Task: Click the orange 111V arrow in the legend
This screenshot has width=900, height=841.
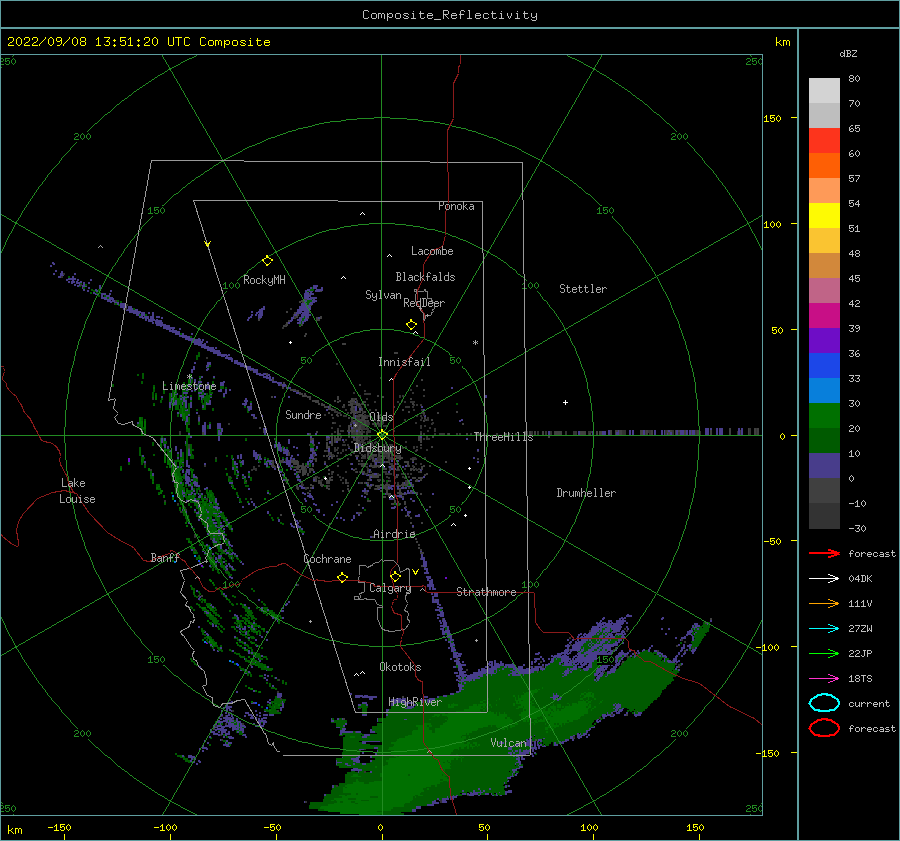Action: (x=824, y=603)
